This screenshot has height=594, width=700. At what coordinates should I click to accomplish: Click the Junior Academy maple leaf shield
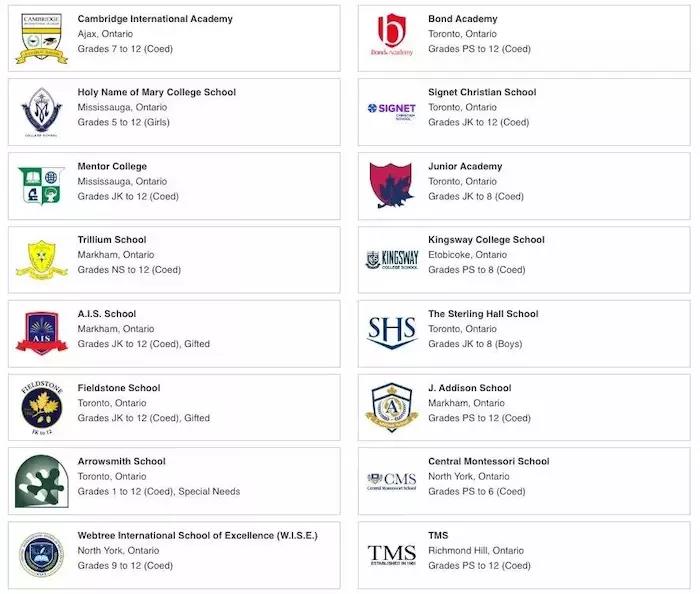coord(392,185)
